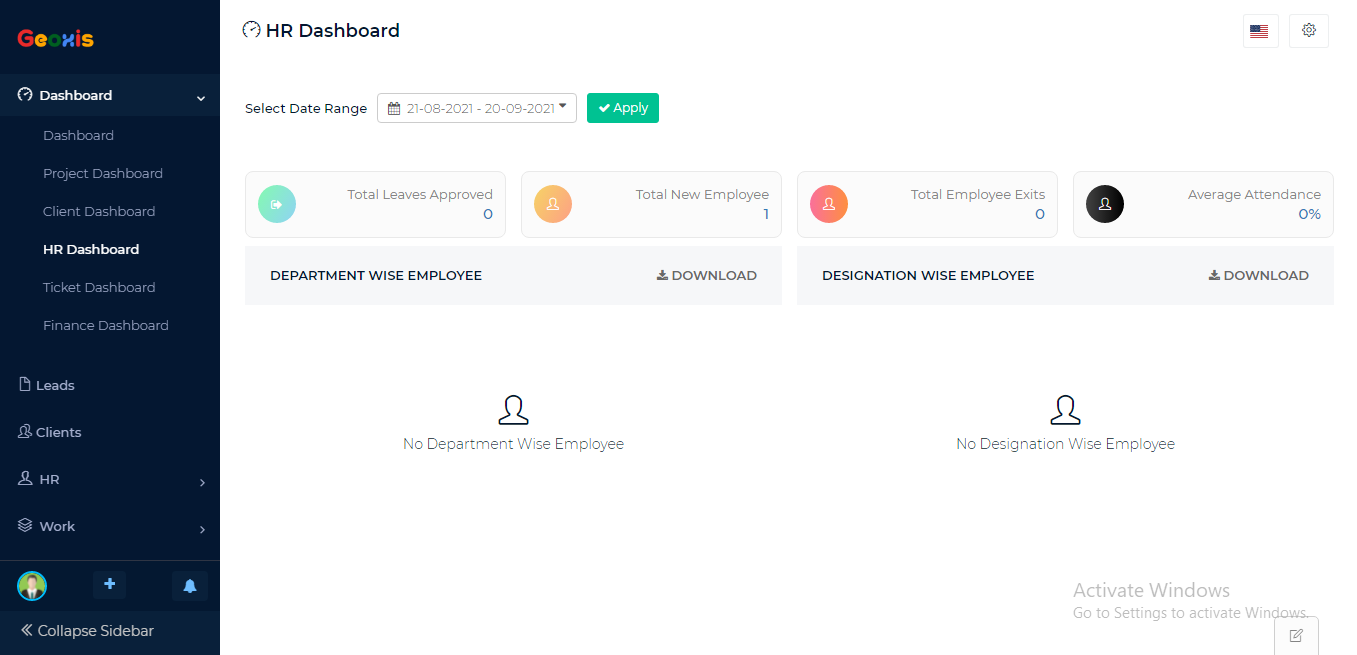Click the US flag language icon
The image size is (1357, 655).
tap(1260, 31)
